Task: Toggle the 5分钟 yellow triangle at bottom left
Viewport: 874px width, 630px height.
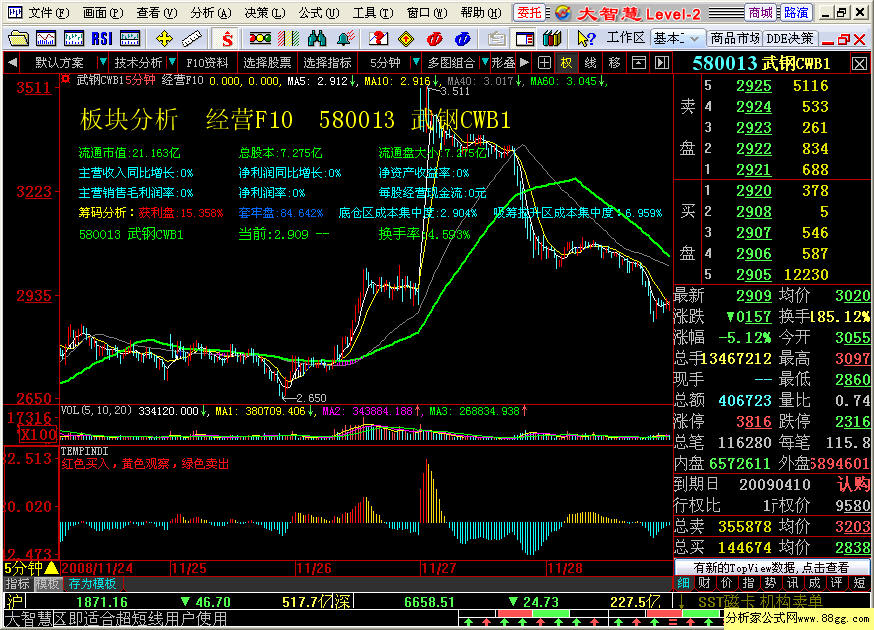Action: pyautogui.click(x=51, y=568)
